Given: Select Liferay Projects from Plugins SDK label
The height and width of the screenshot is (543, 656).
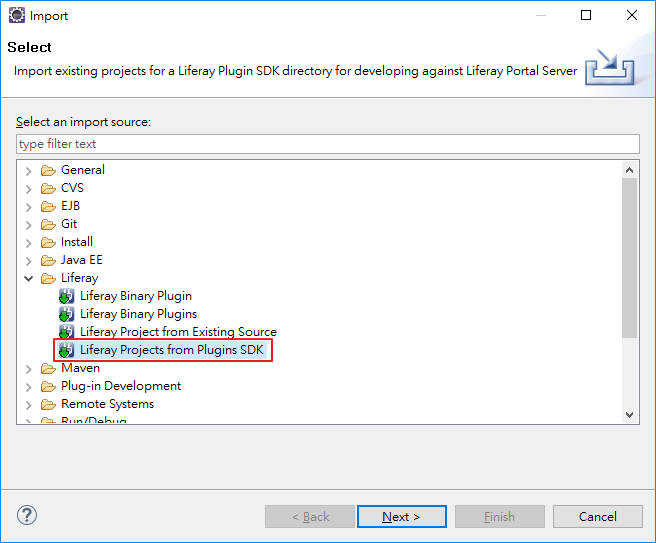Looking at the screenshot, I should [x=172, y=350].
